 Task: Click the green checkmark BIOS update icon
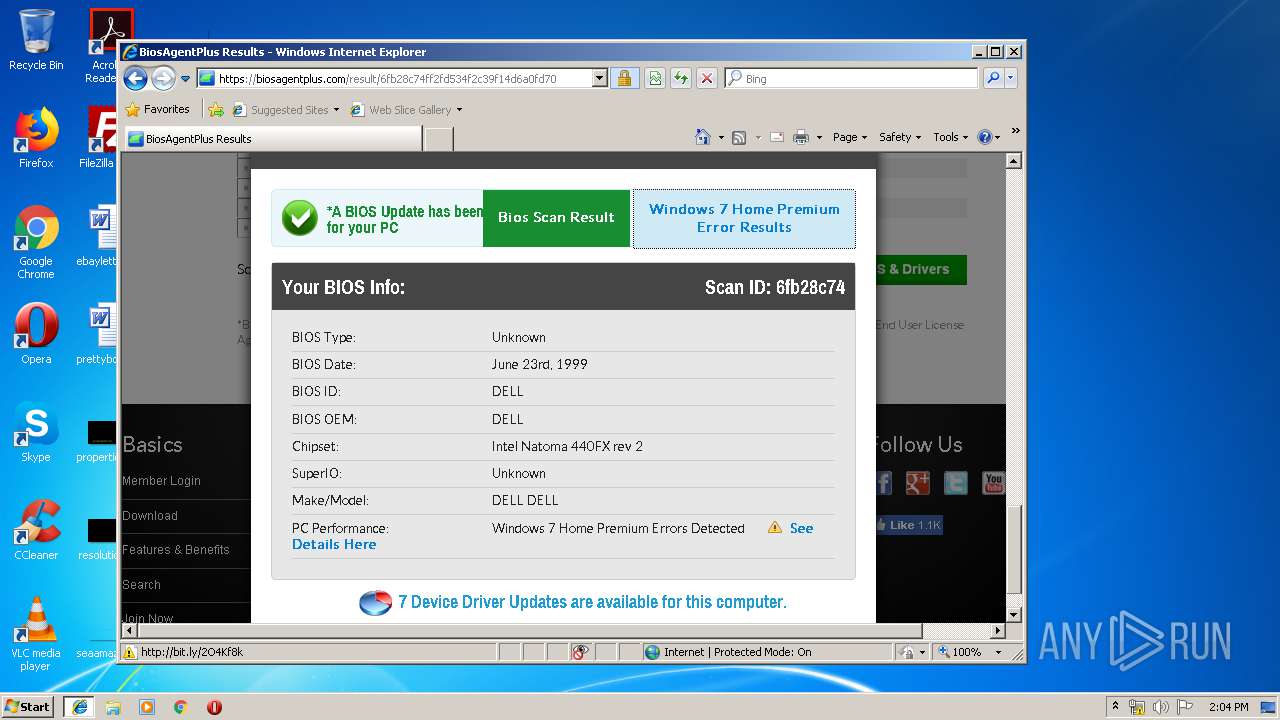coord(299,218)
